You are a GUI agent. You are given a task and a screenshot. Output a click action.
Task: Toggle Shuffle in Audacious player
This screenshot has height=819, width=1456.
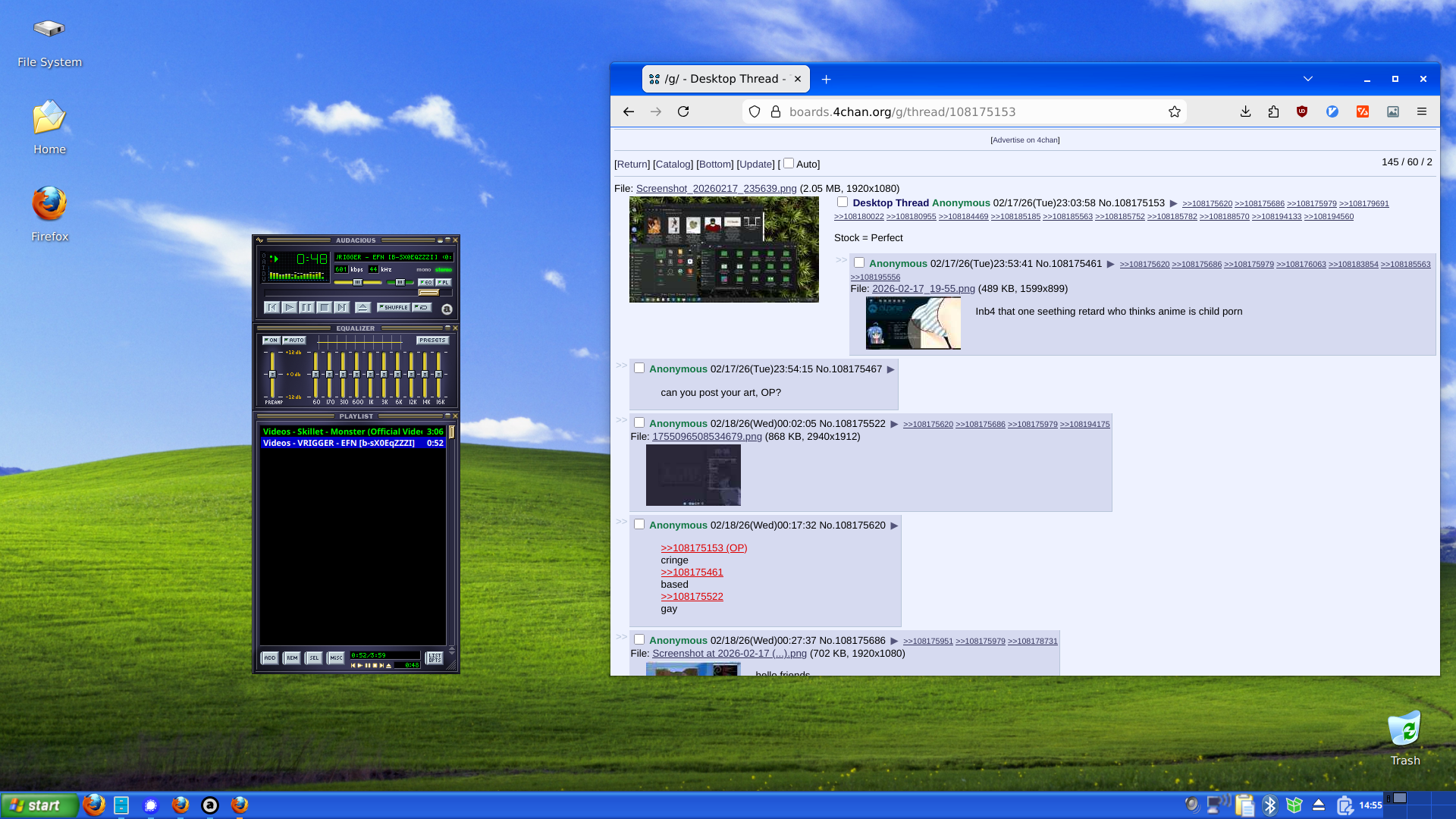(394, 307)
